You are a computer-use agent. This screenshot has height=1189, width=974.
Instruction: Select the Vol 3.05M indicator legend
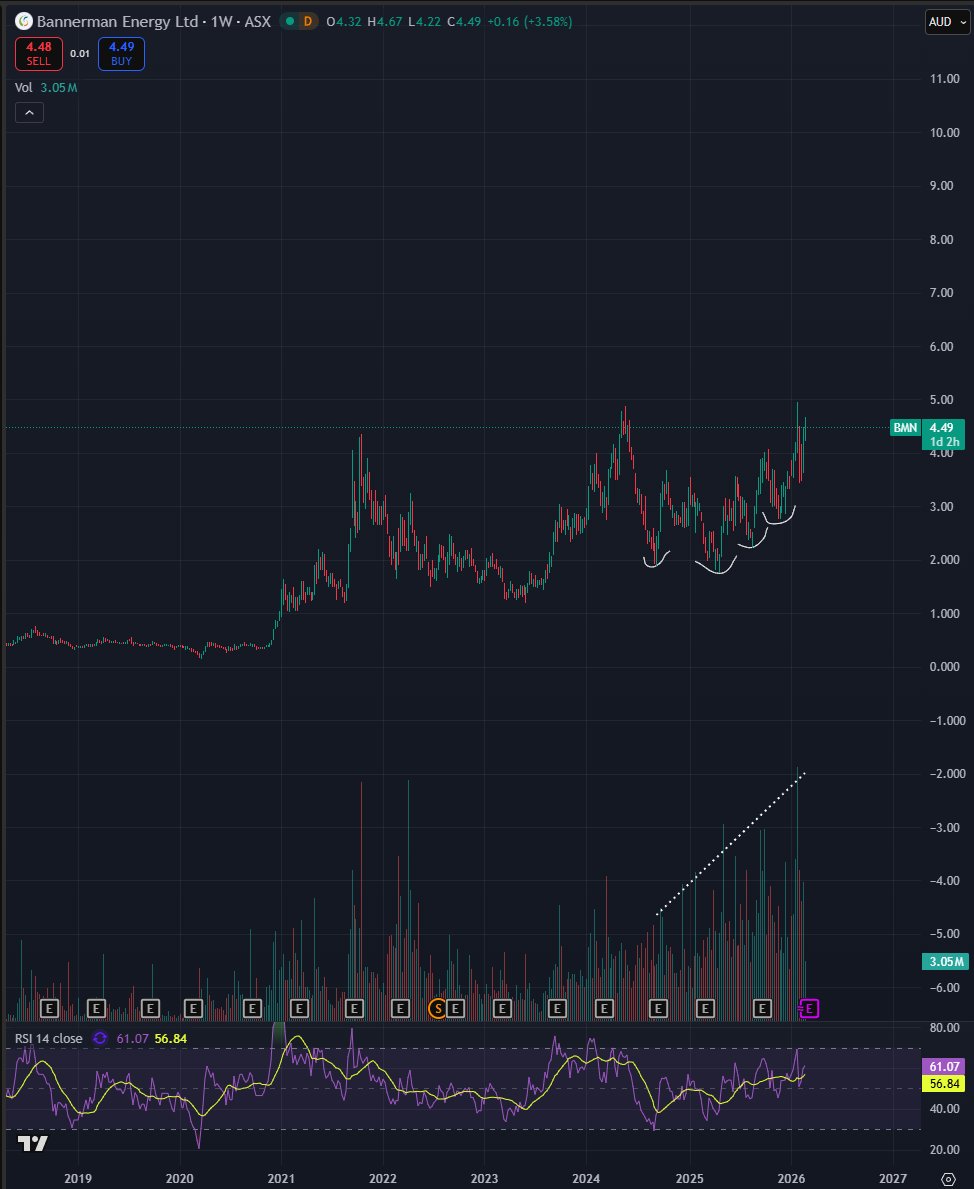pos(46,88)
